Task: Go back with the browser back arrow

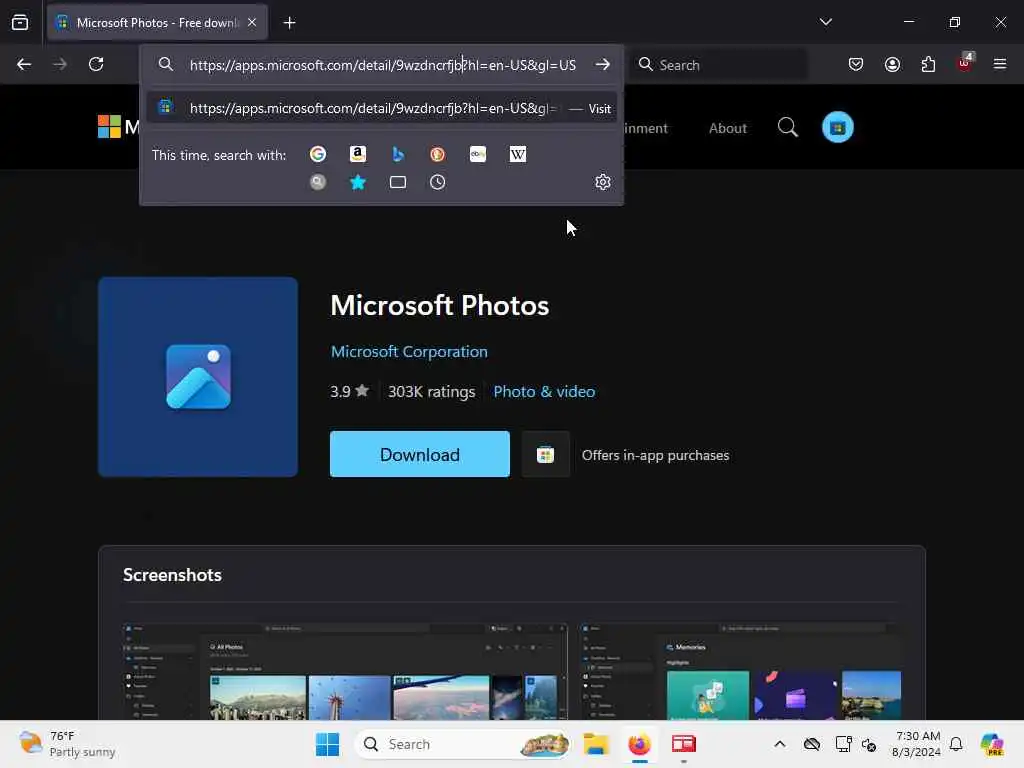Action: click(24, 64)
